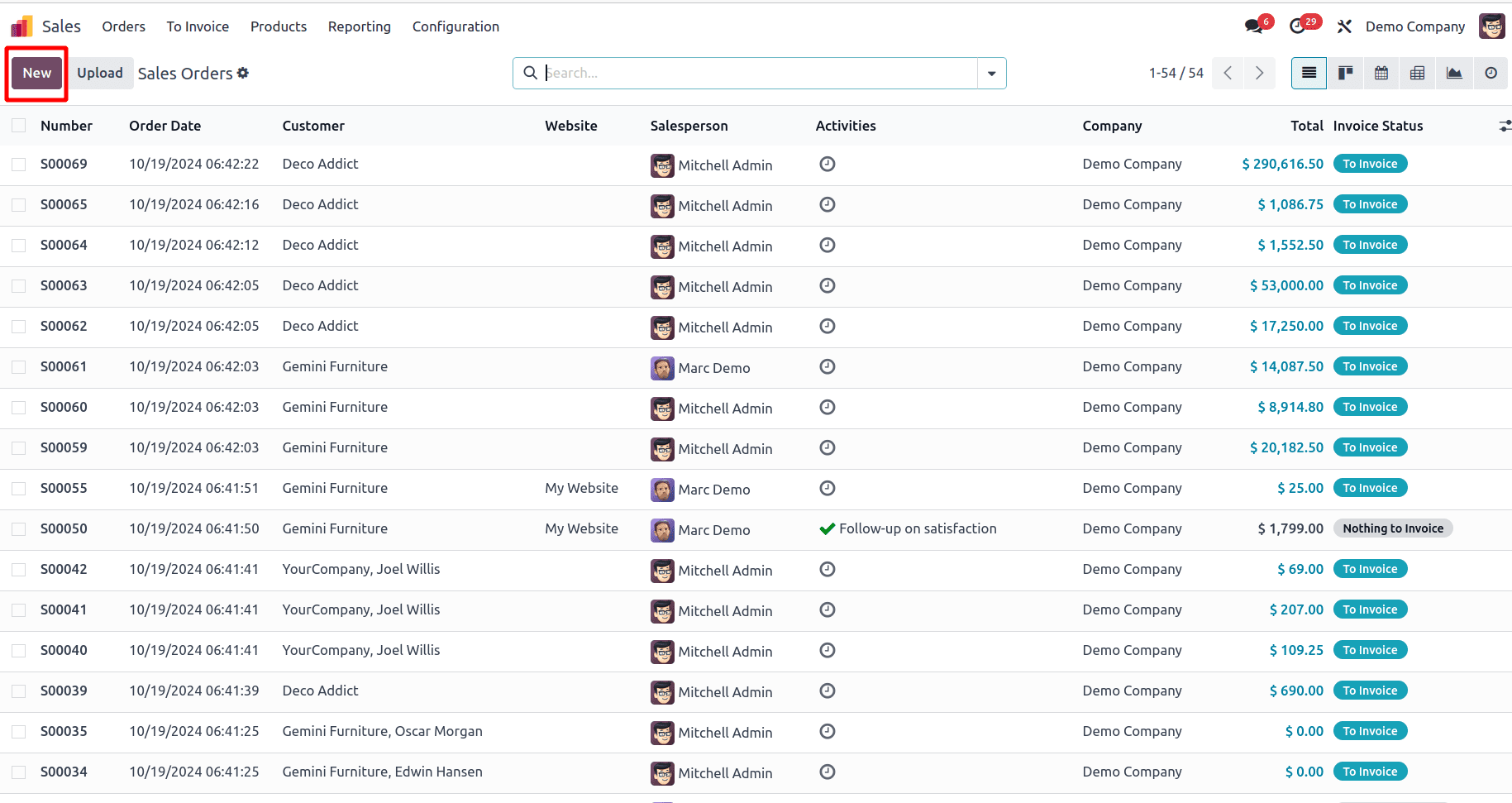Viewport: 1512px width, 803px height.
Task: Click My Website on S00055 row
Action: pos(581,488)
